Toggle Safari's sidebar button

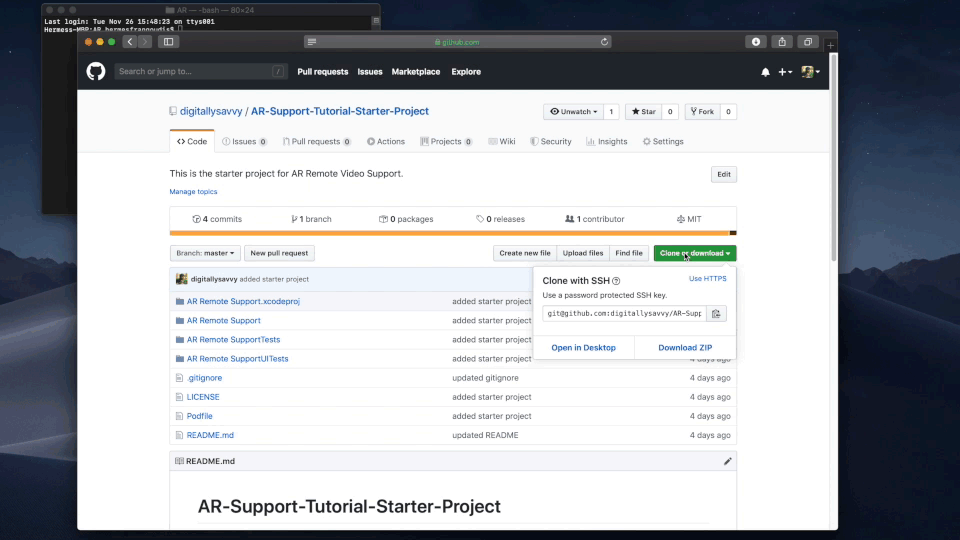tap(168, 42)
